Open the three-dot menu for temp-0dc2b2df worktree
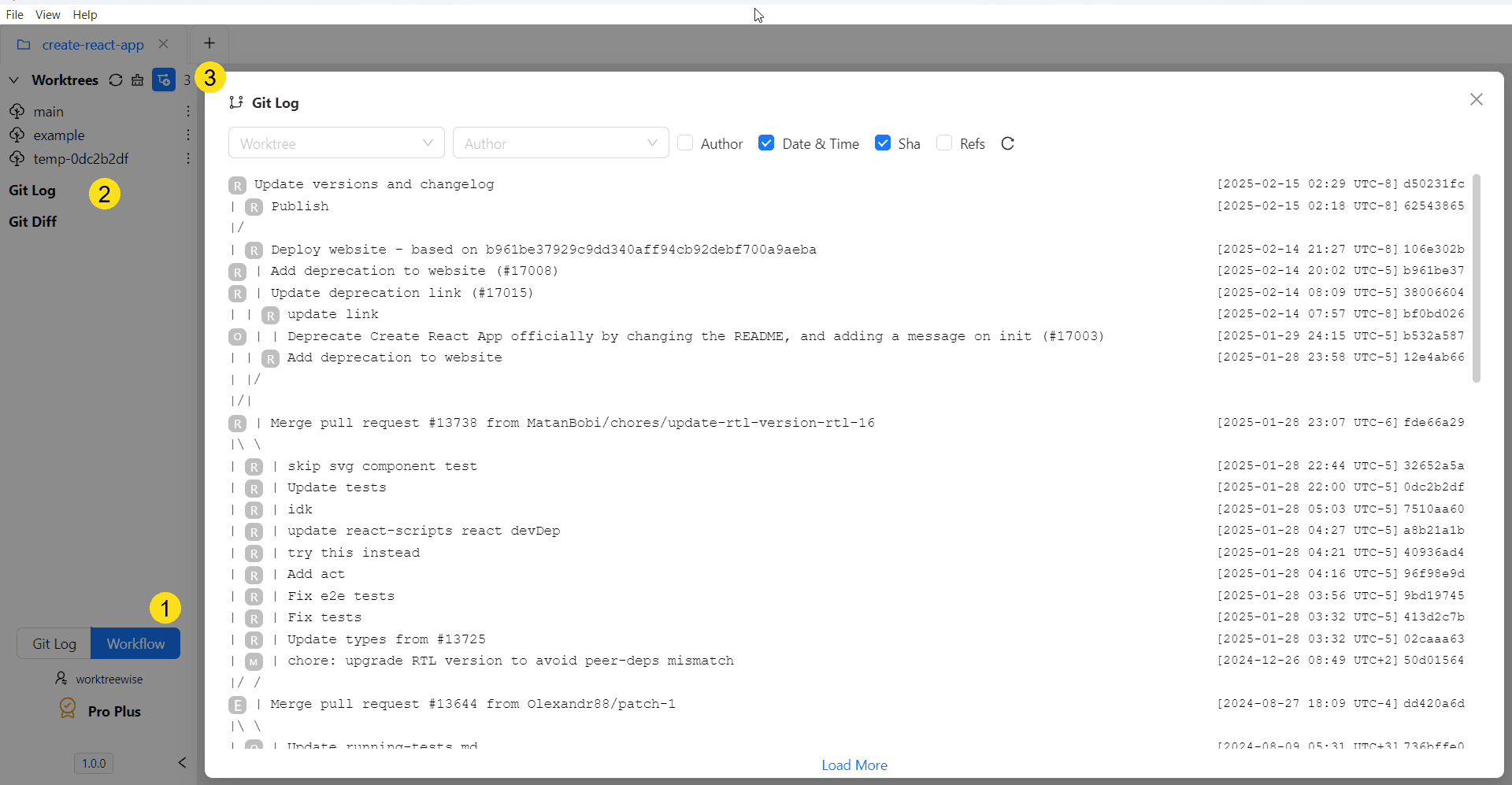Image resolution: width=1512 pixels, height=785 pixels. coord(187,158)
